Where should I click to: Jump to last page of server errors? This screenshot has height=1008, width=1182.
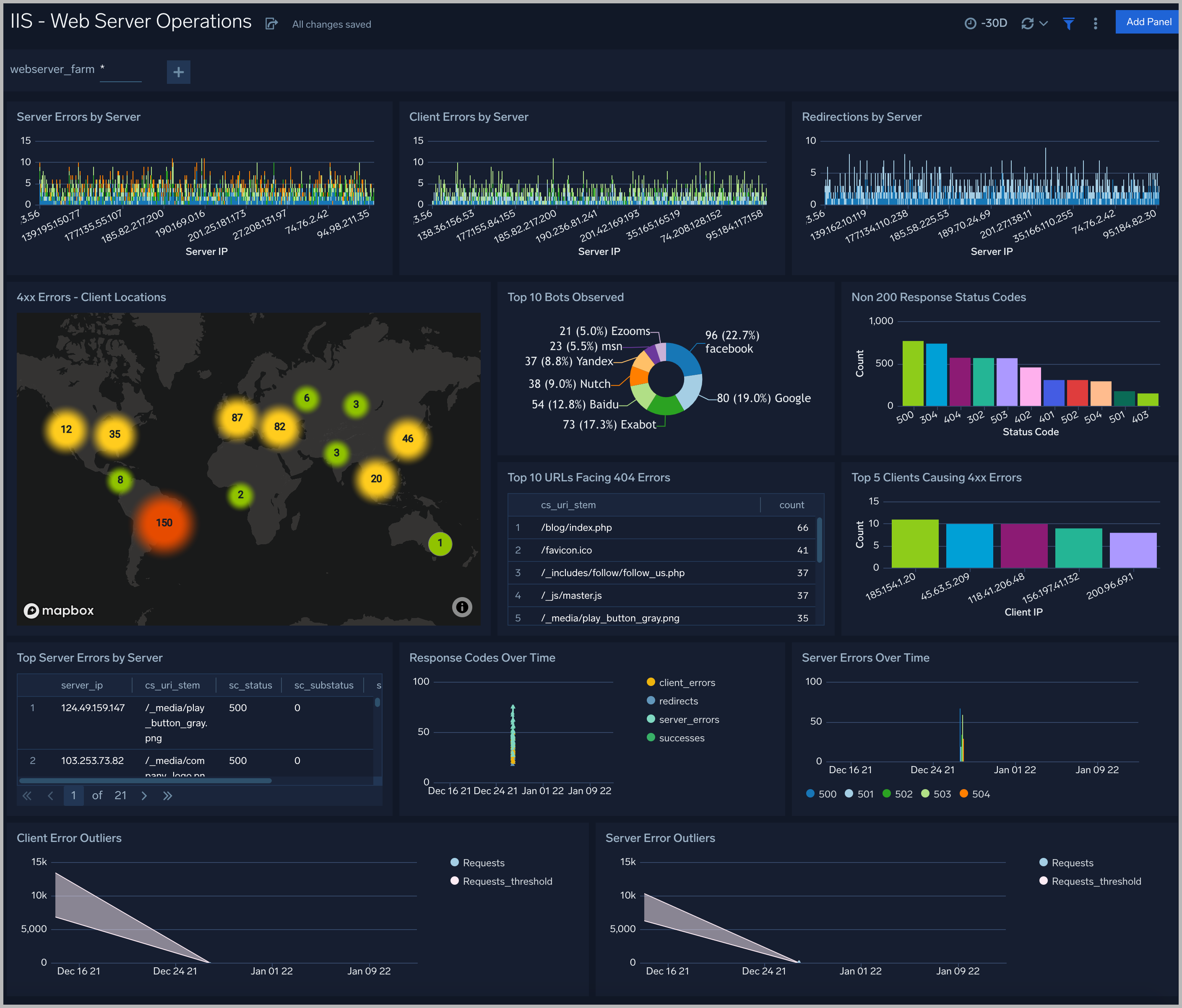coord(167,796)
